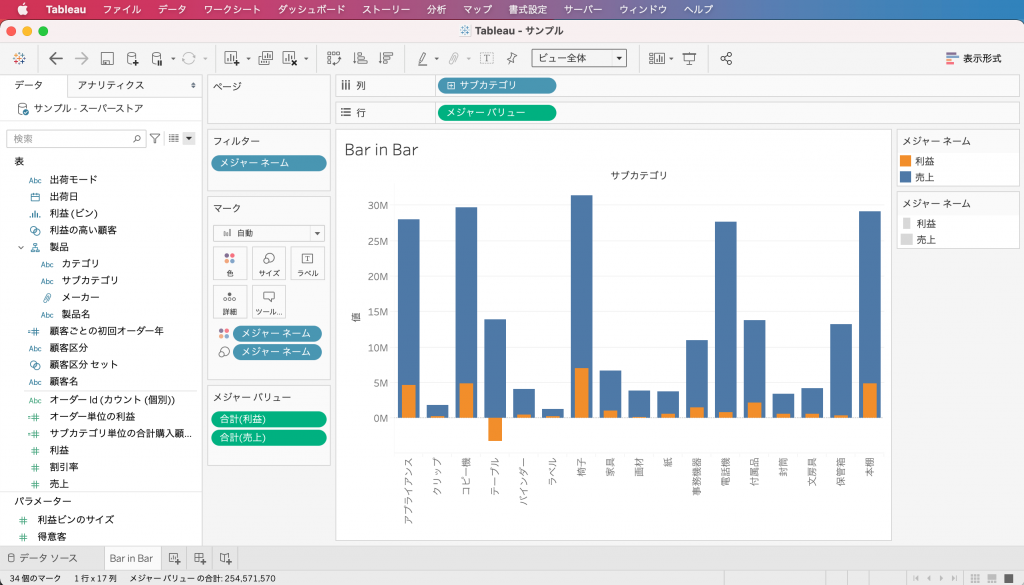The width and height of the screenshot is (1024, 585).
Task: Open the ファイル menu
Action: [122, 9]
